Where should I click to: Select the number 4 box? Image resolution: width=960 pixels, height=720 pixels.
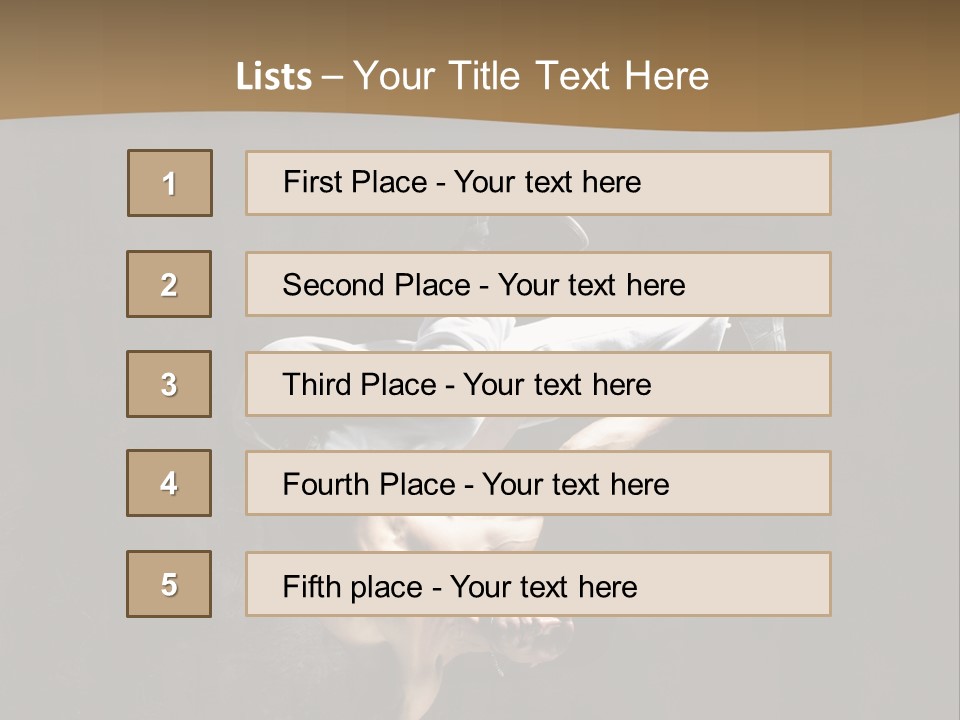[169, 483]
